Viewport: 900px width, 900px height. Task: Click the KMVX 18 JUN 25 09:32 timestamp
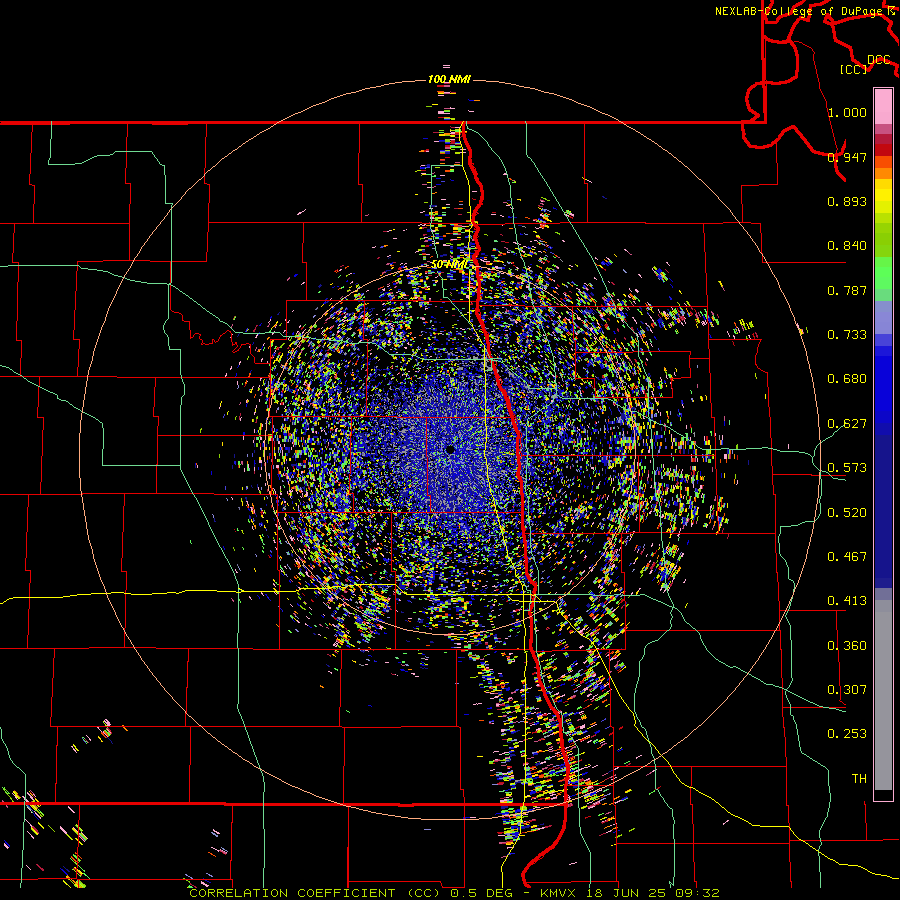(x=630, y=893)
